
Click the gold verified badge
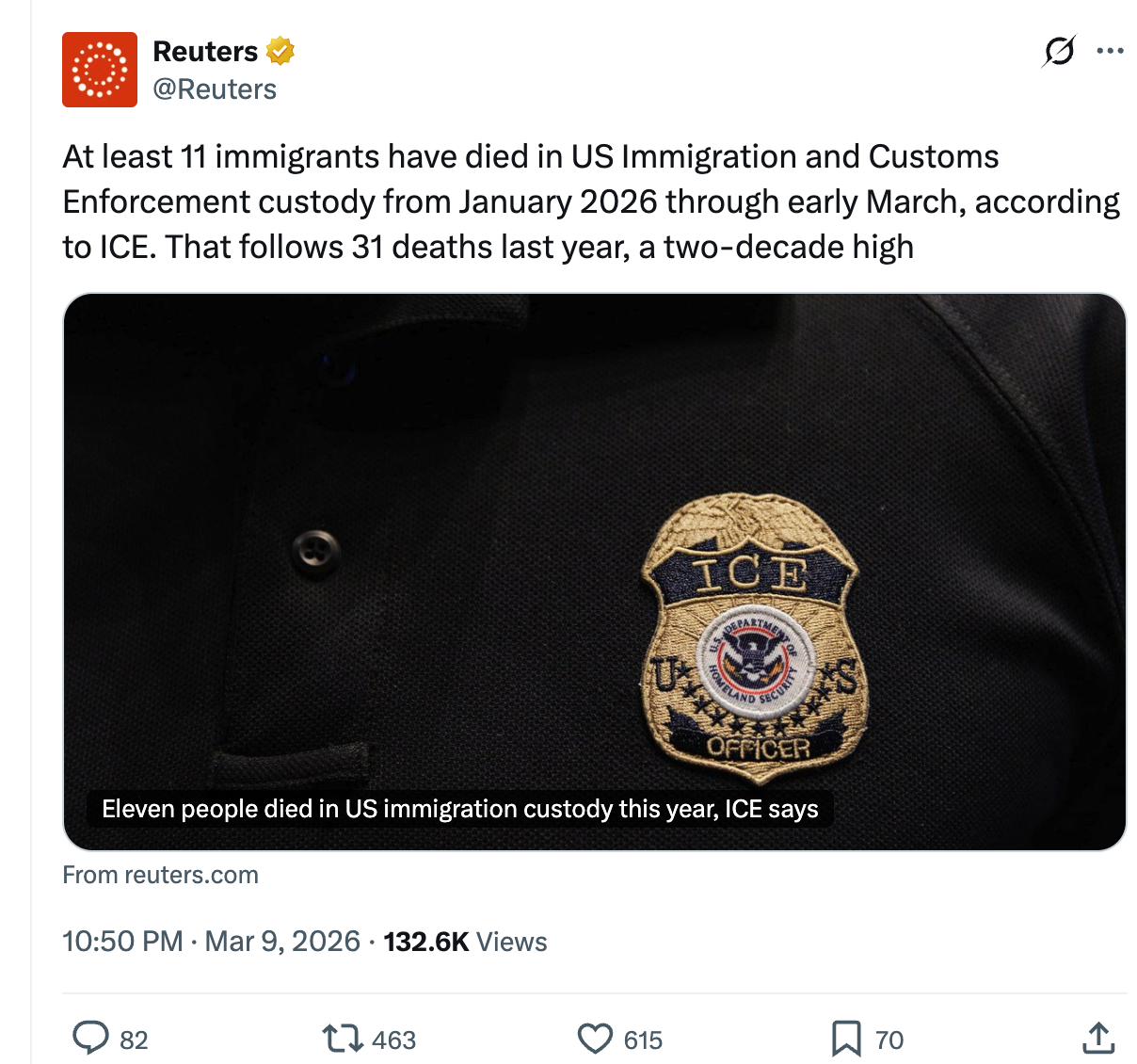click(x=280, y=51)
